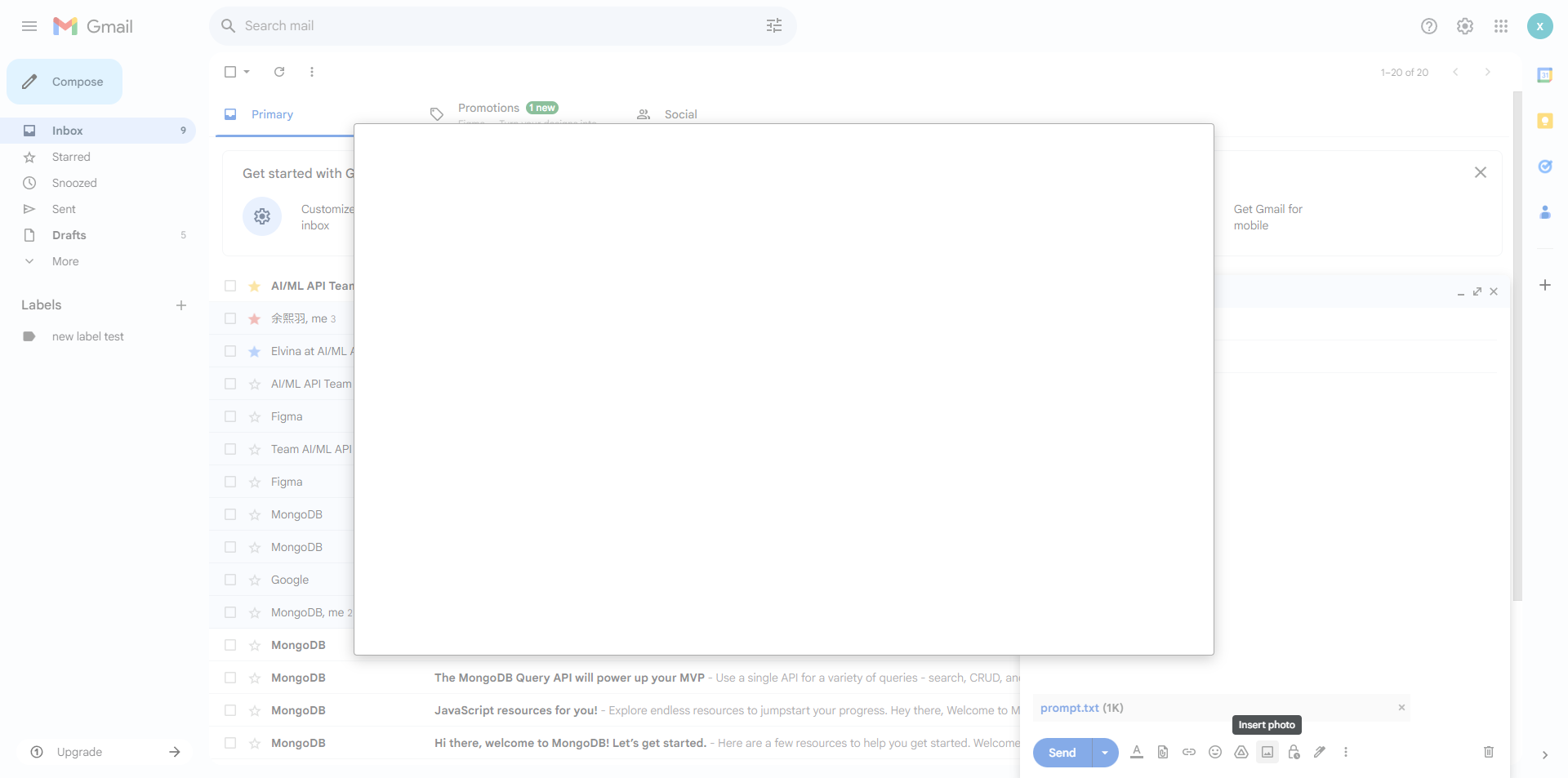This screenshot has width=1568, height=778.
Task: Open the inbox toolbar more menu
Action: click(x=312, y=72)
